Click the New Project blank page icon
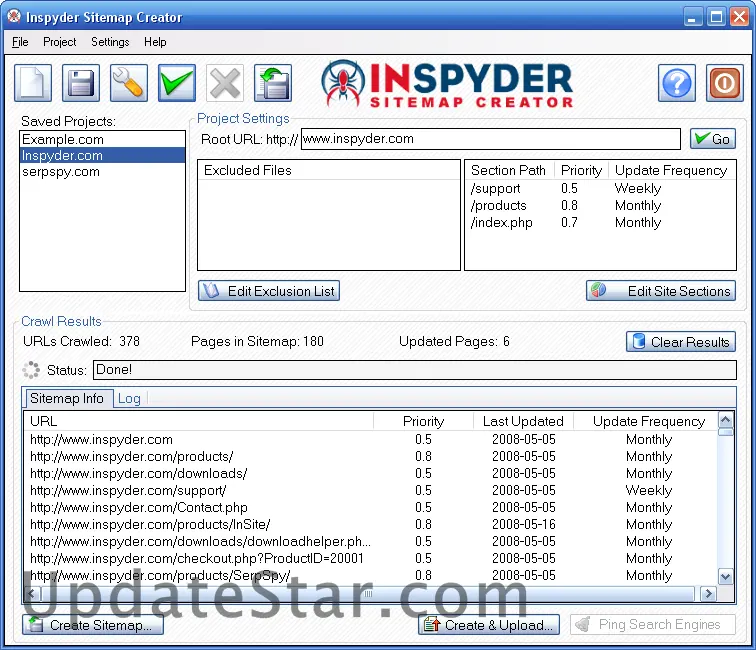This screenshot has width=756, height=650. [33, 83]
